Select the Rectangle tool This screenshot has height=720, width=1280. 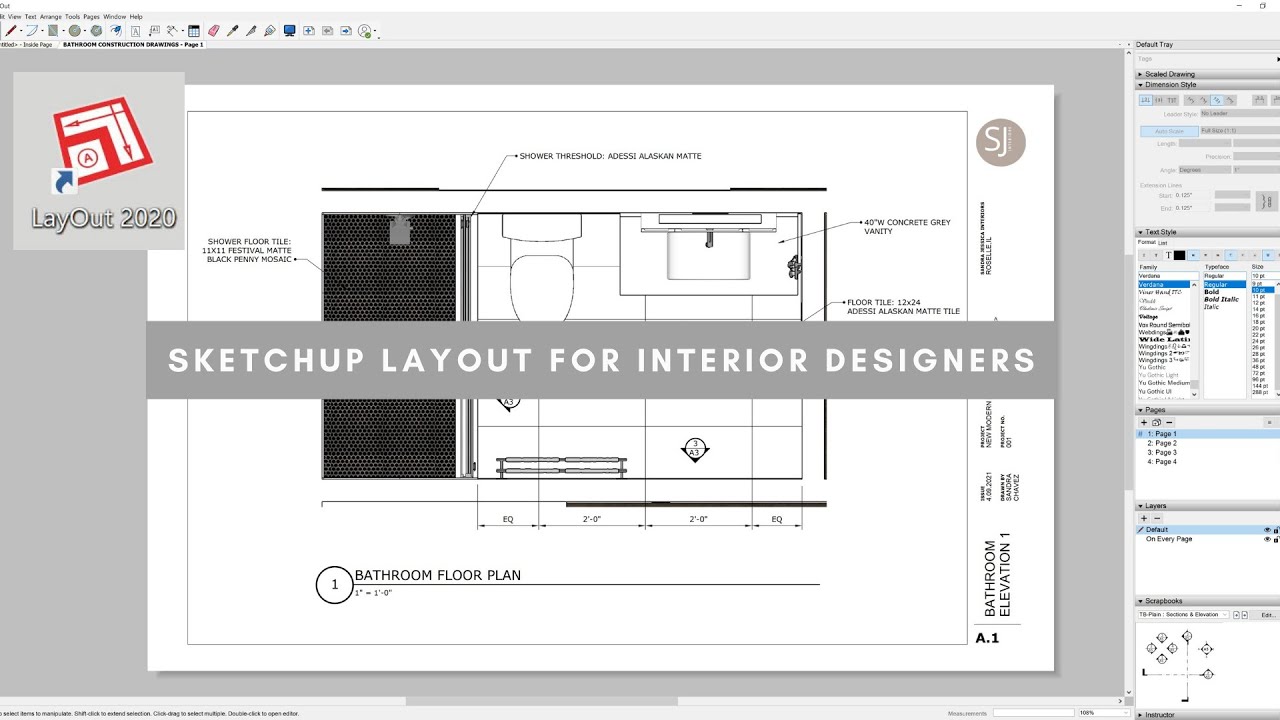(53, 31)
